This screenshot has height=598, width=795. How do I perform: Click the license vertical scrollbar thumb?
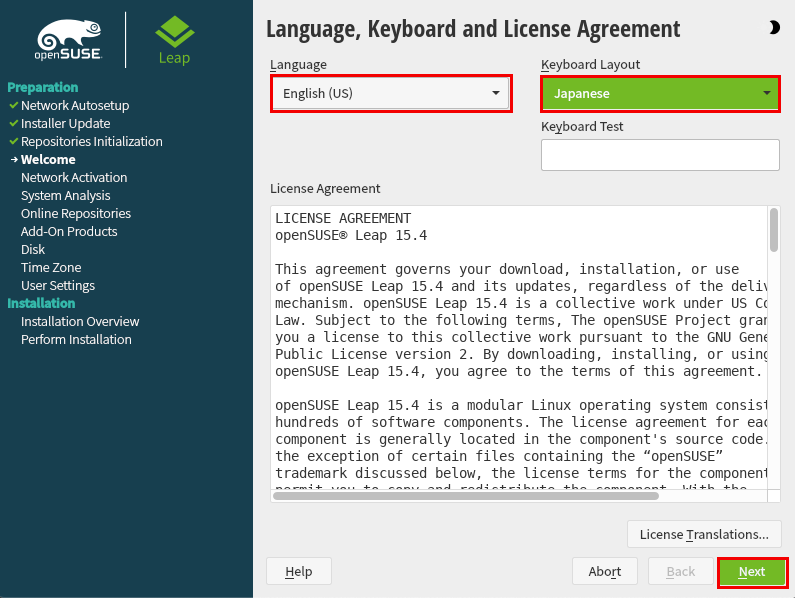pos(774,229)
